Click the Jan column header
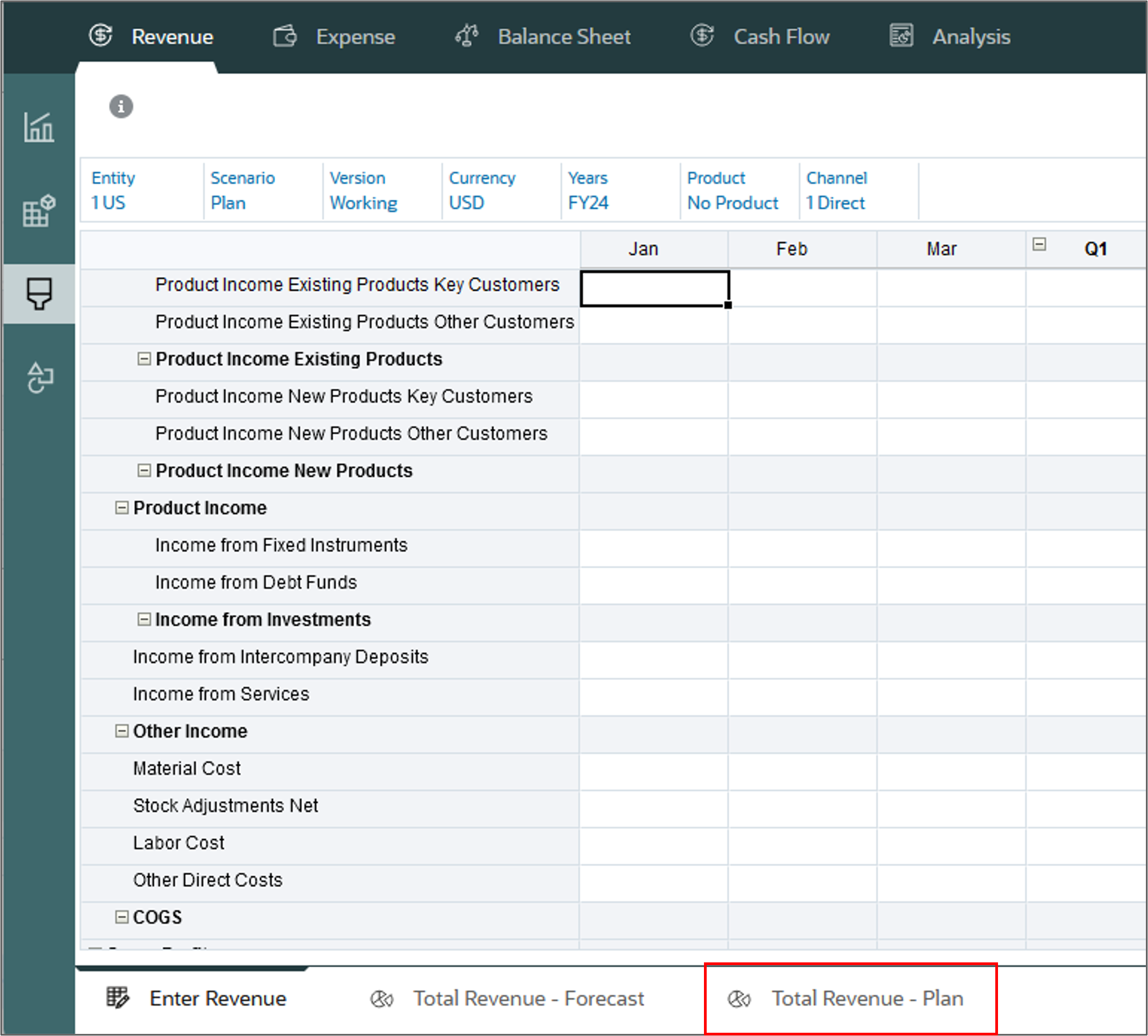This screenshot has height=1036, width=1148. click(x=643, y=250)
